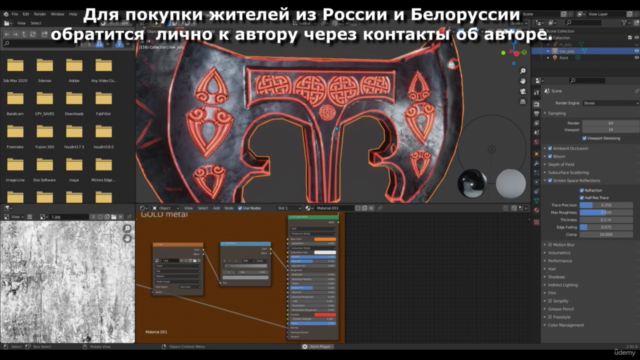Click the Blender logo in the top bar
The width and height of the screenshot is (640, 360).
point(6,14)
